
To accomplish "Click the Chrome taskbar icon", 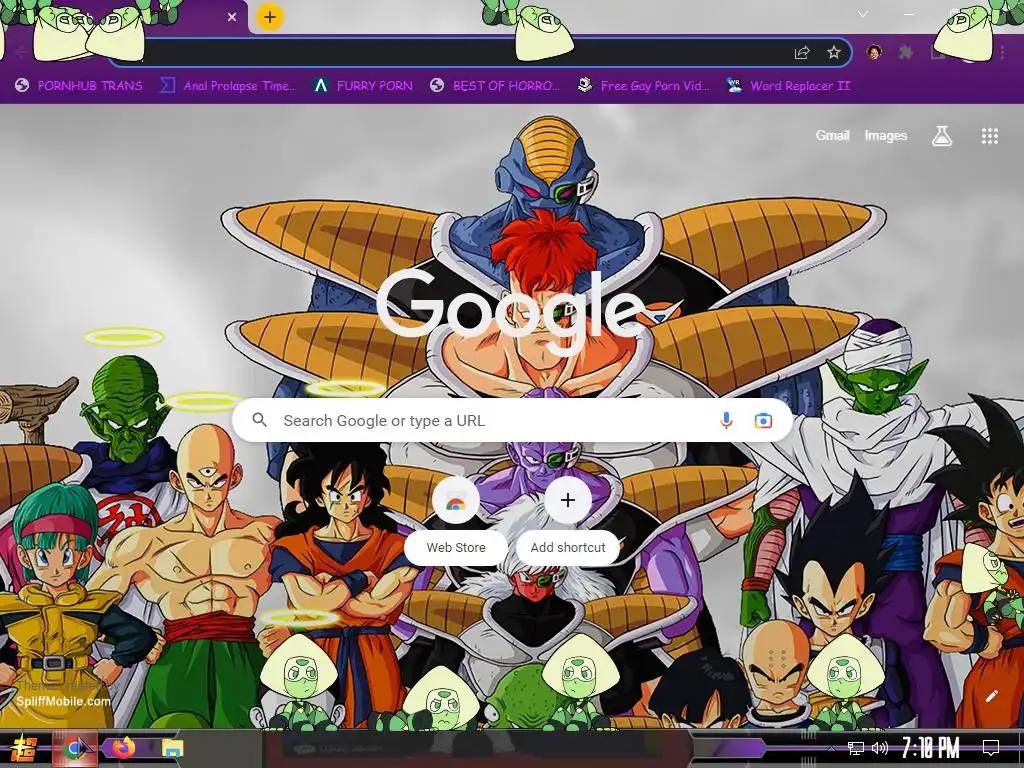I will [76, 748].
